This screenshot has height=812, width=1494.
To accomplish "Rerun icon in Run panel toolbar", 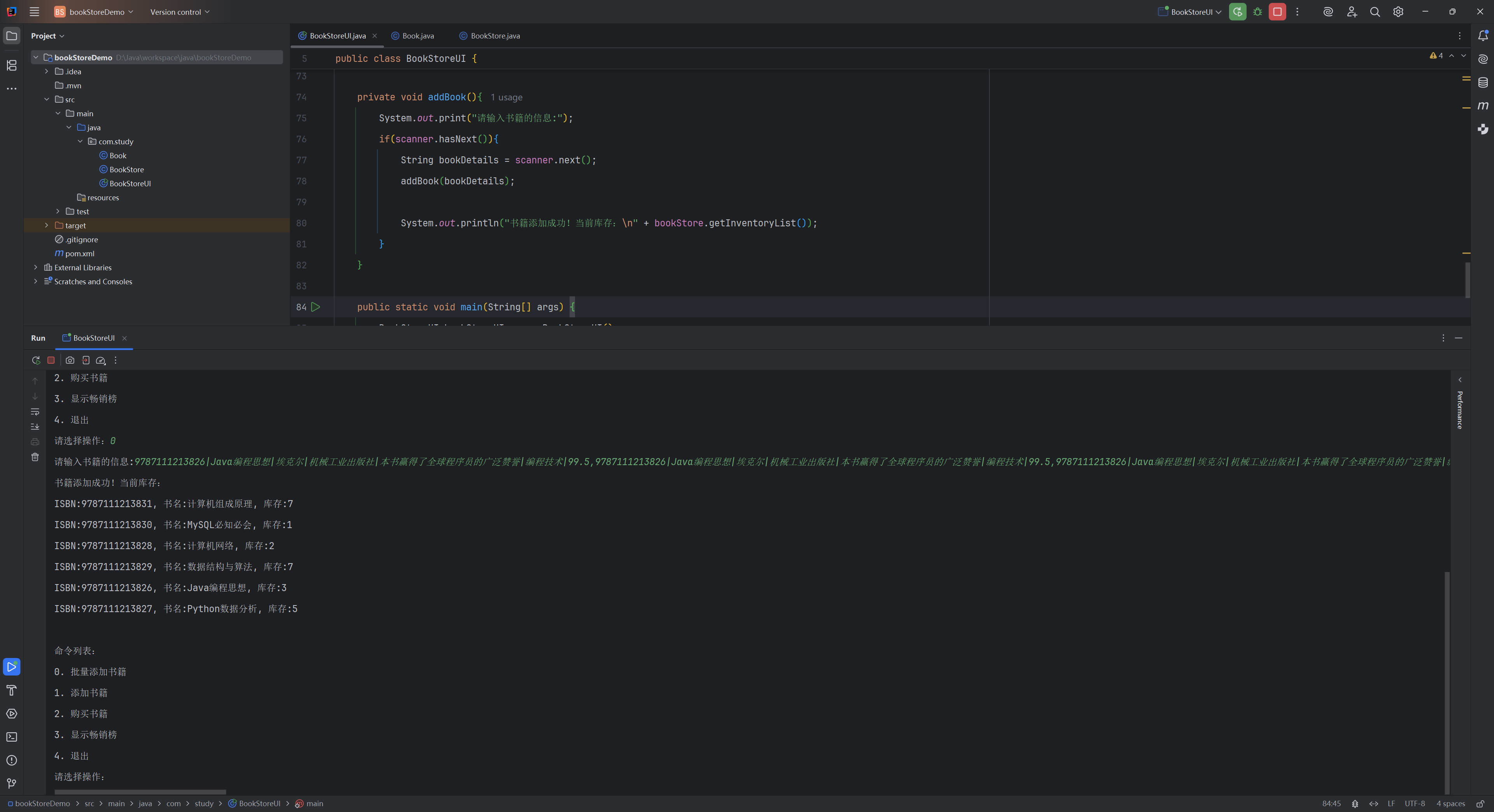I will point(35,360).
